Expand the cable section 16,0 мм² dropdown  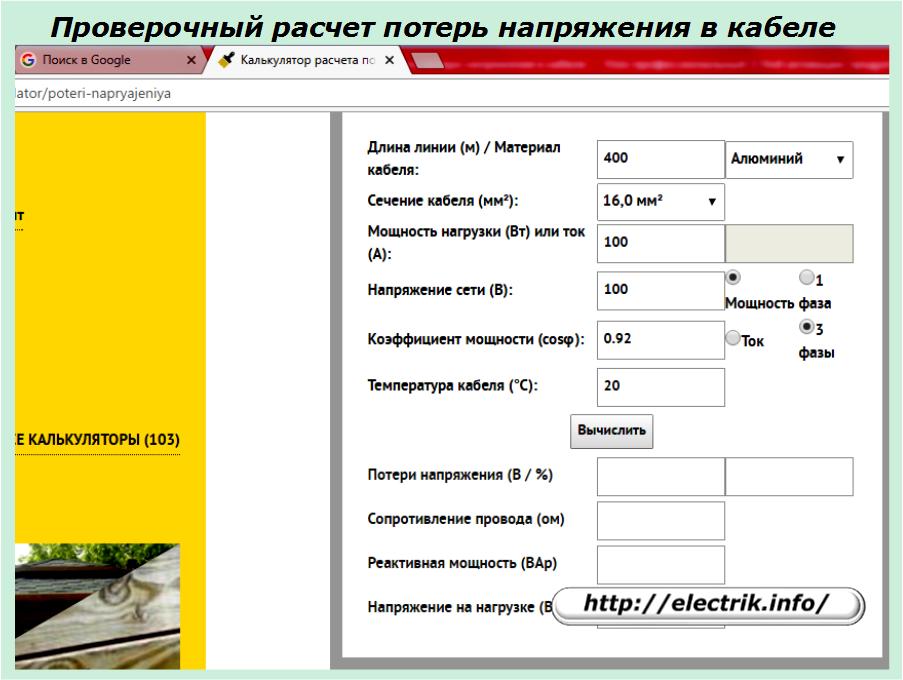click(660, 201)
